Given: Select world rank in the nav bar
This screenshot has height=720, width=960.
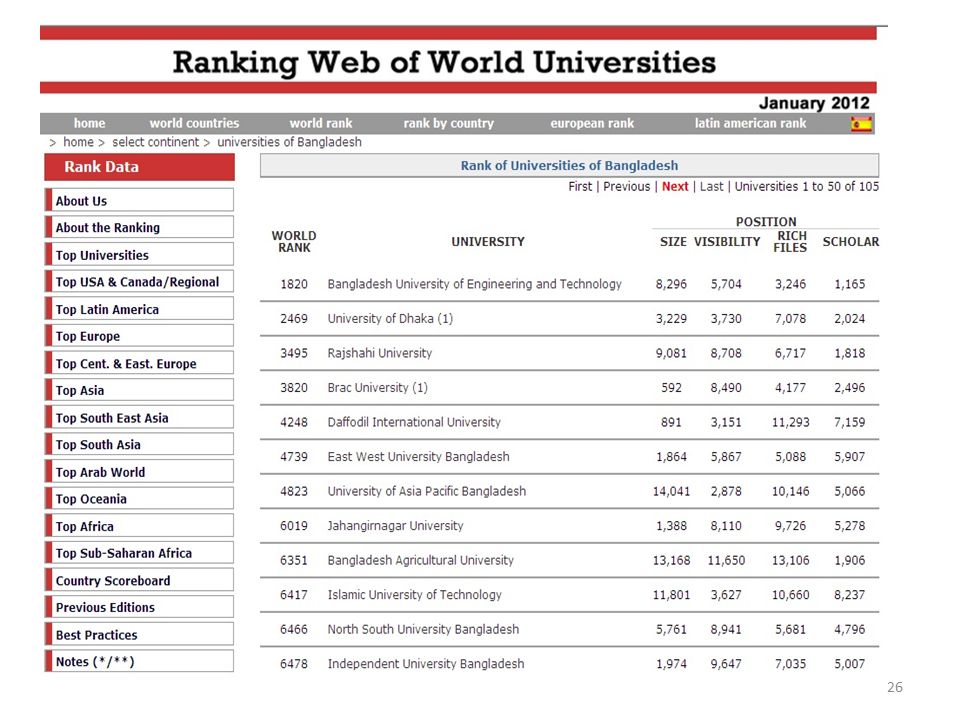Looking at the screenshot, I should click(321, 123).
